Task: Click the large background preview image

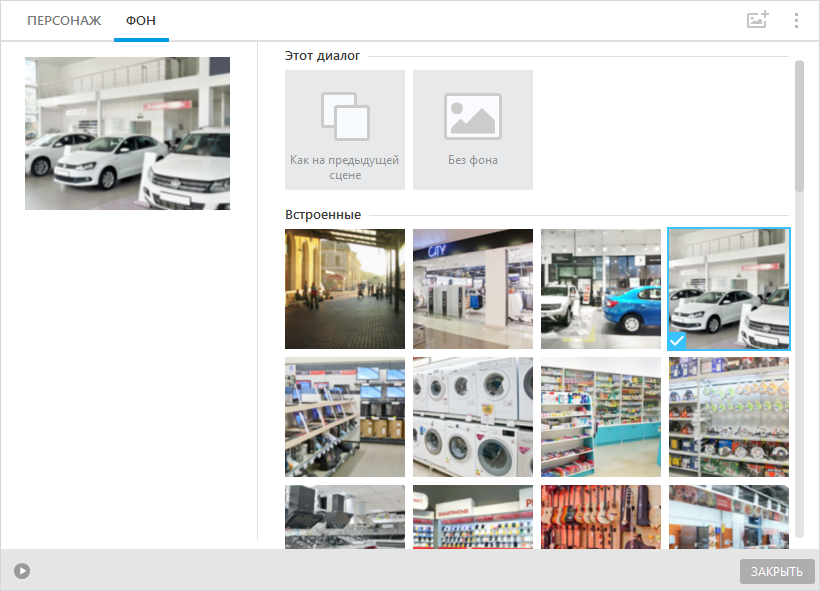Action: [x=128, y=133]
